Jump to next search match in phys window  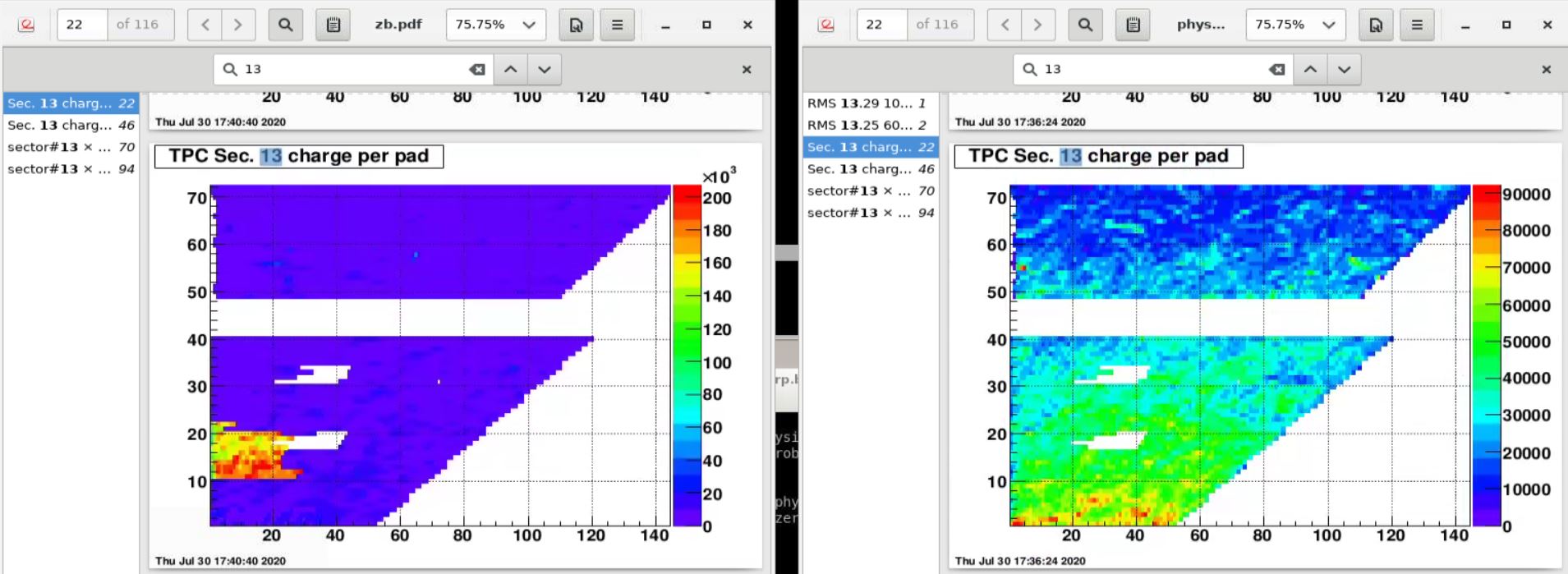point(1344,70)
